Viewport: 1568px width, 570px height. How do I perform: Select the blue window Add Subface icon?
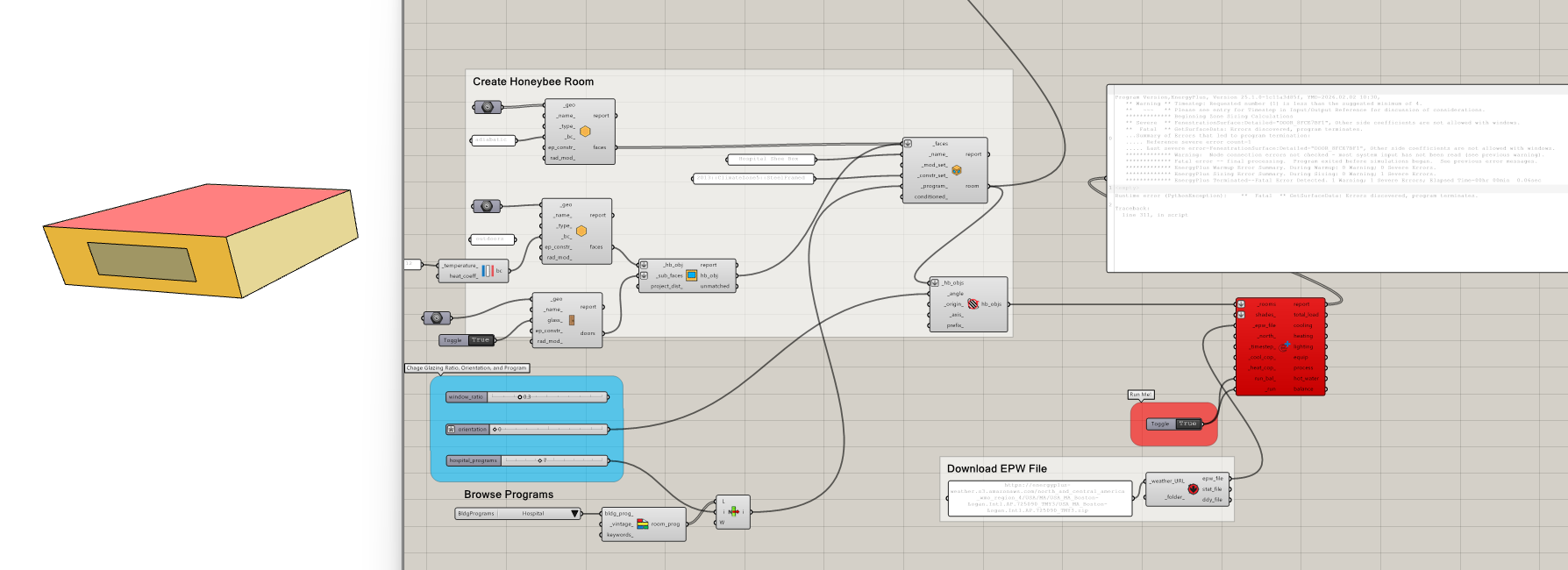point(691,275)
